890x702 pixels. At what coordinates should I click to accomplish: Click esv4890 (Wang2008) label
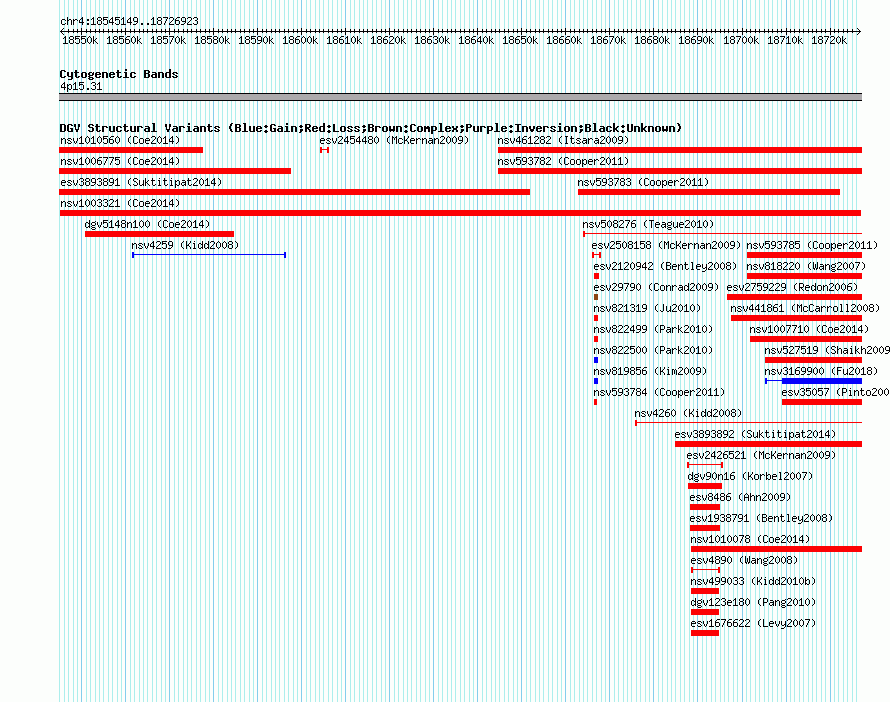744,560
